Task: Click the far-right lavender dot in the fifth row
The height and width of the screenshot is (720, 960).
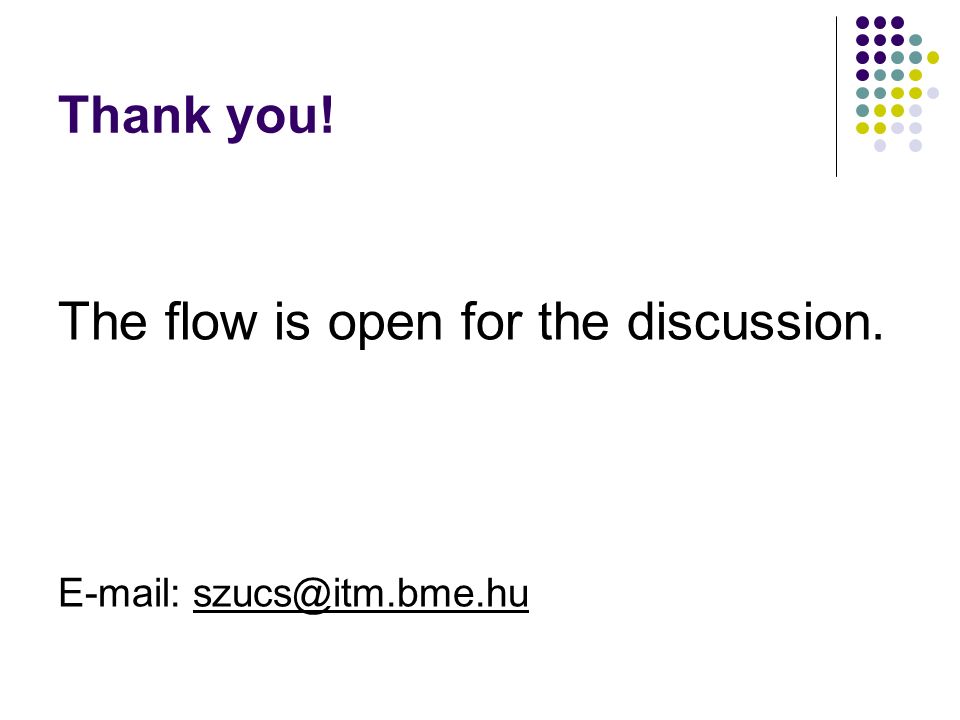Action: pyautogui.click(x=933, y=93)
